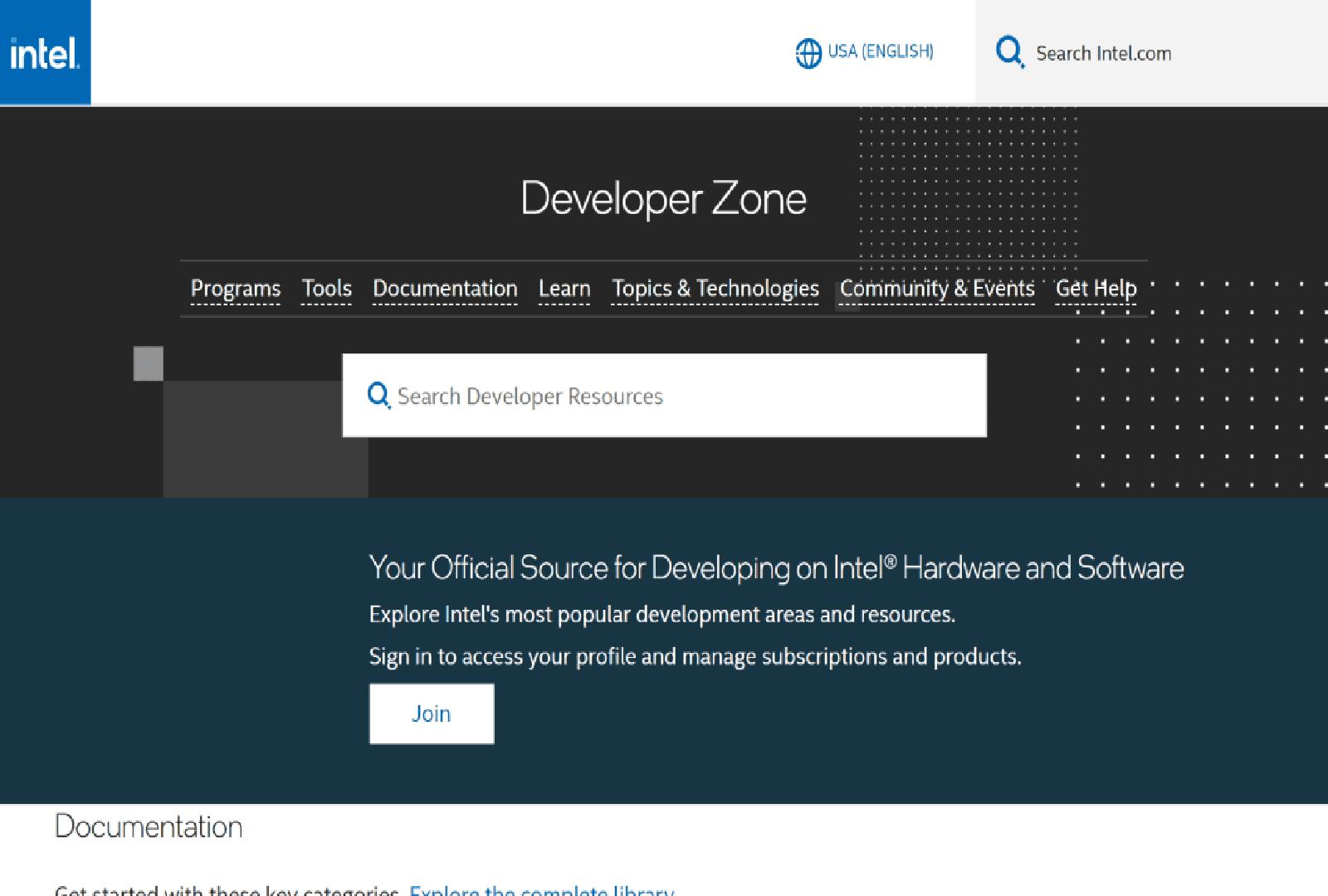Click the header search magnifier icon
Viewport: 1328px width, 896px height.
pos(1009,52)
